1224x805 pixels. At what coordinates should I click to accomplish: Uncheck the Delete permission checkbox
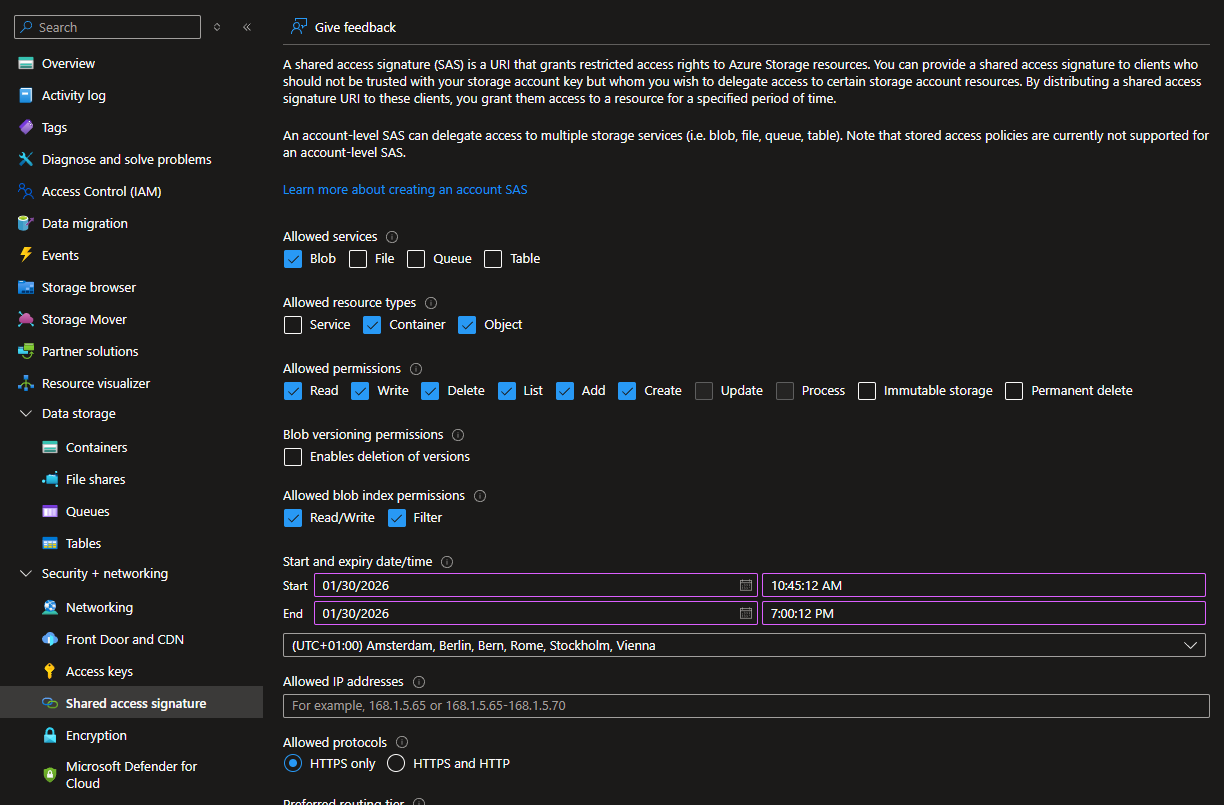pyautogui.click(x=430, y=391)
